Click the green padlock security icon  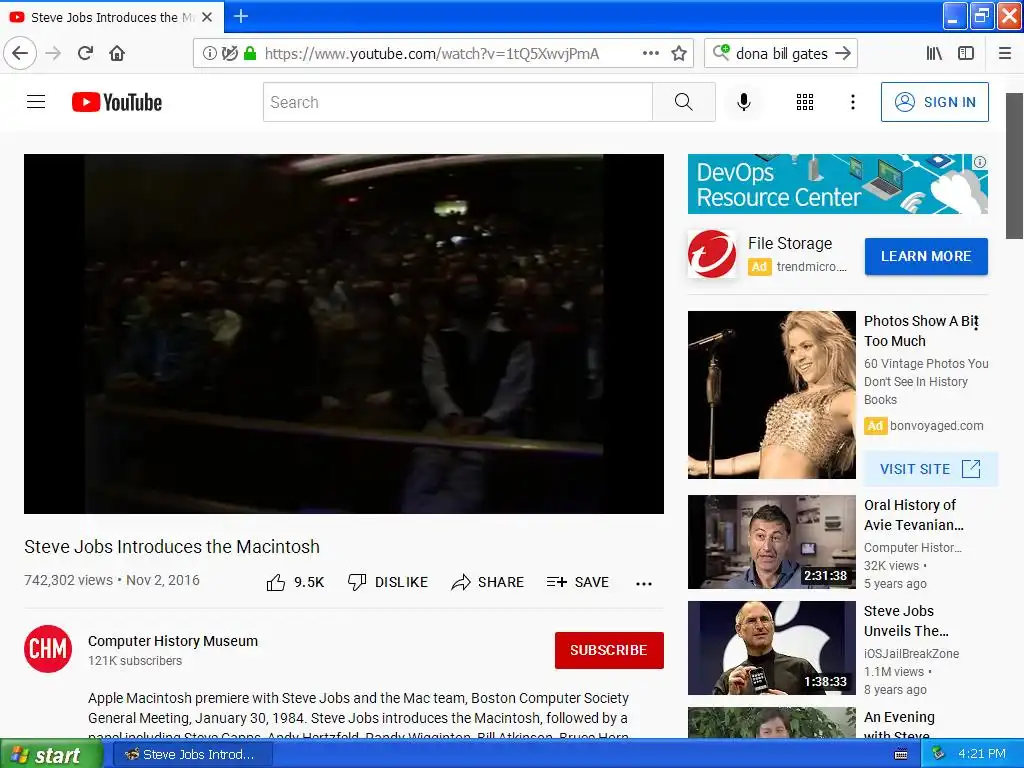pos(249,53)
